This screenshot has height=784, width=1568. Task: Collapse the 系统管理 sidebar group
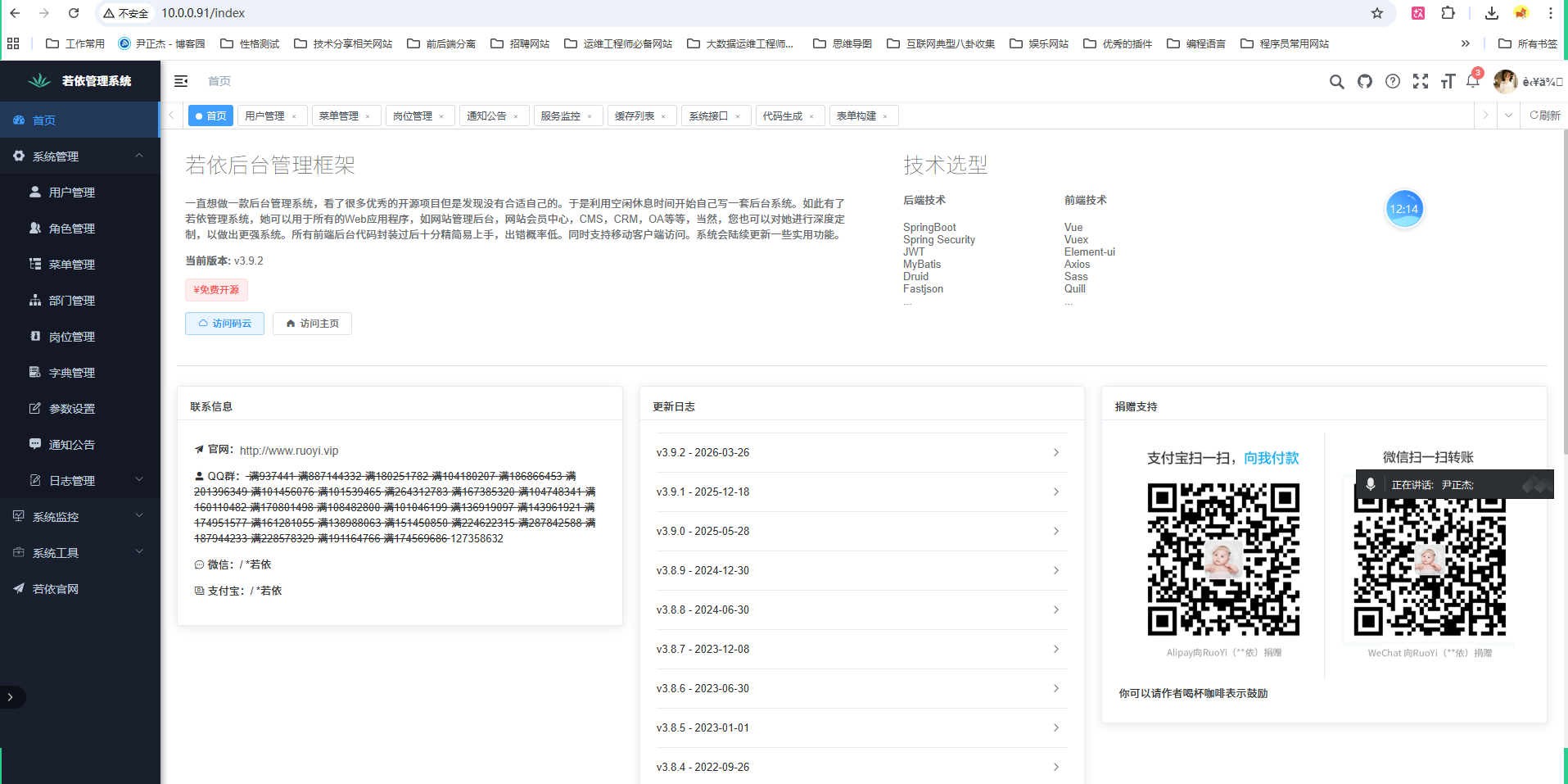pos(80,156)
